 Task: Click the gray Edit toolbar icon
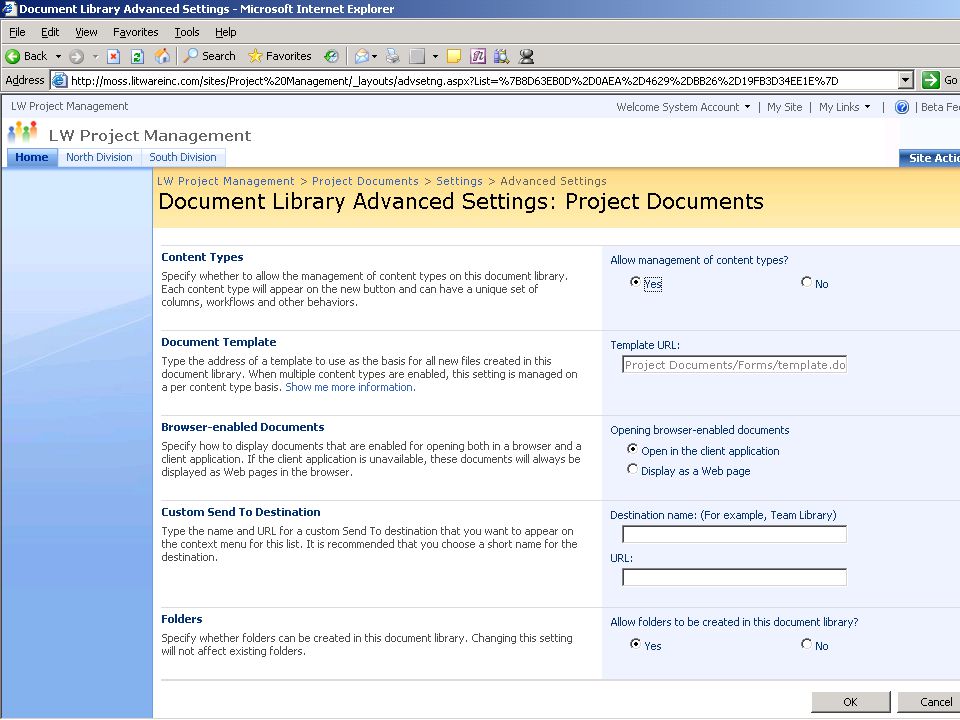click(417, 56)
